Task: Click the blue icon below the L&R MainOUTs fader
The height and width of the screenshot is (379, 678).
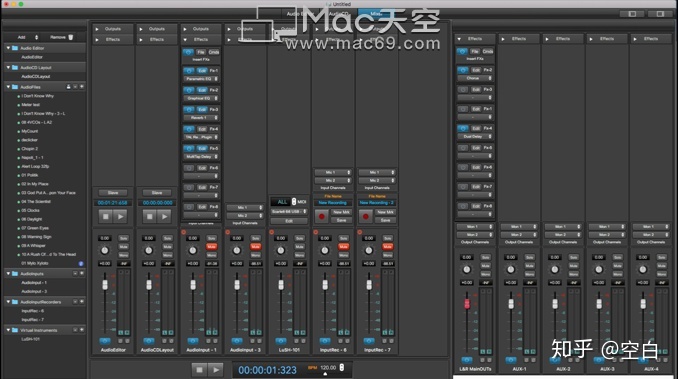Action: [x=466, y=360]
